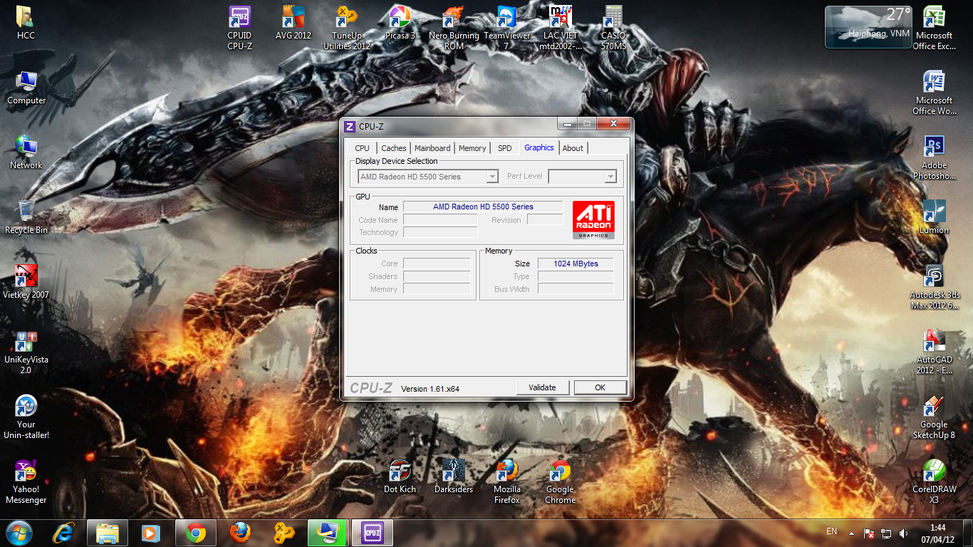973x547 pixels.
Task: Launch TeamViewer 7 from the desktop
Action: pos(507,18)
